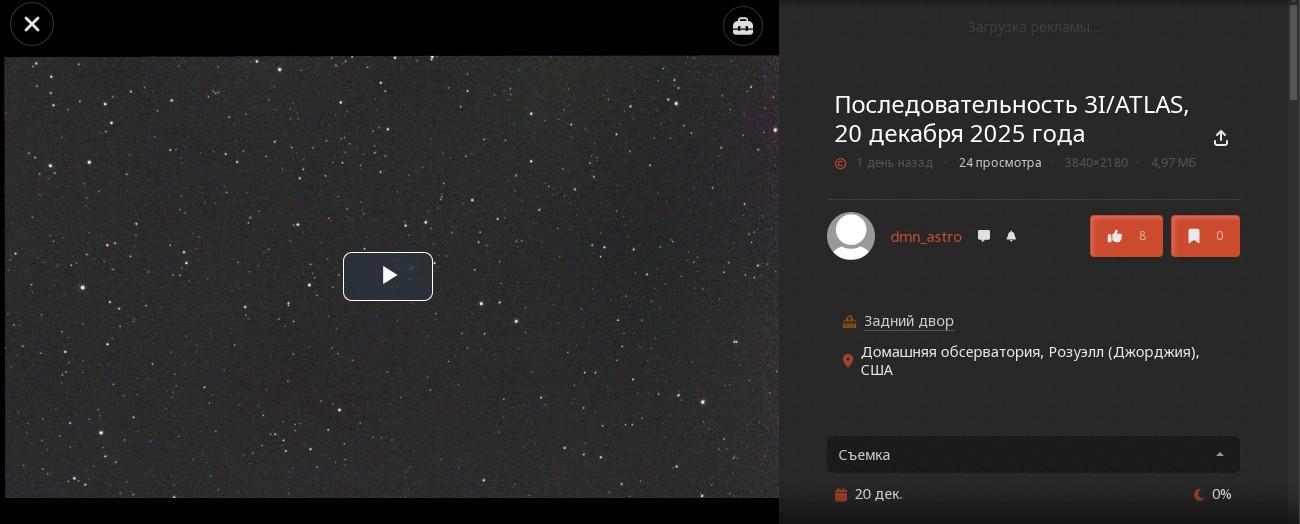Open the Задний двор location link
Screen dimensions: 1300x524
tap(908, 321)
